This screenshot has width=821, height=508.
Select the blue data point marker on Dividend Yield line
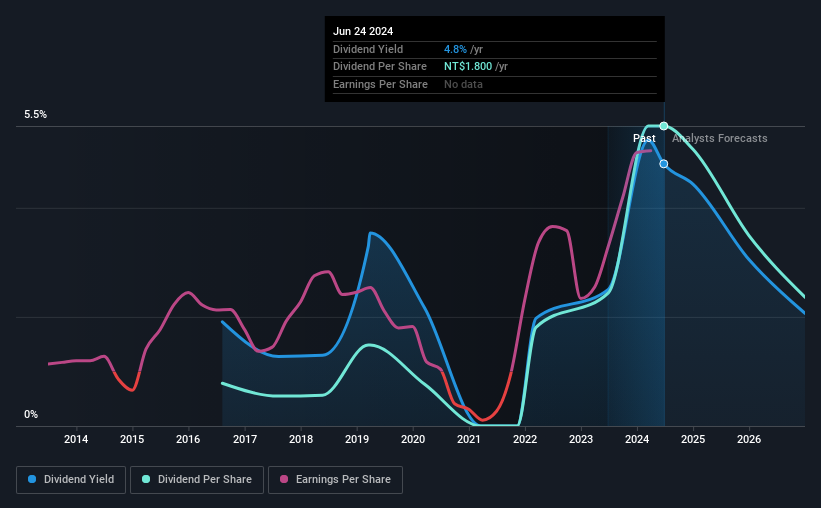[x=663, y=164]
